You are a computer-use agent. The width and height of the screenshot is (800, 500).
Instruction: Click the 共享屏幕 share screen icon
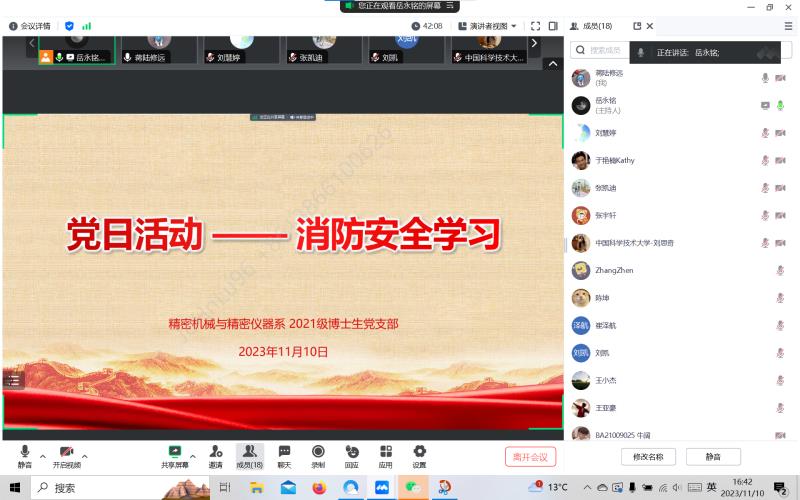pyautogui.click(x=175, y=452)
